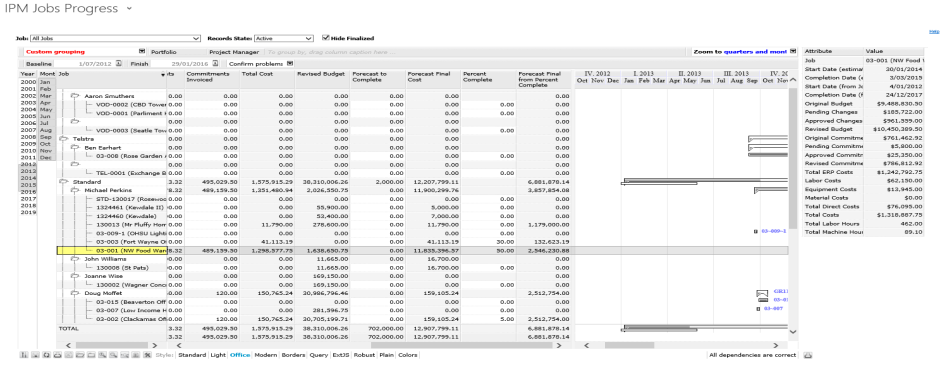Select the Borders style option
Viewport: 947px width, 368px height.
tap(294, 355)
